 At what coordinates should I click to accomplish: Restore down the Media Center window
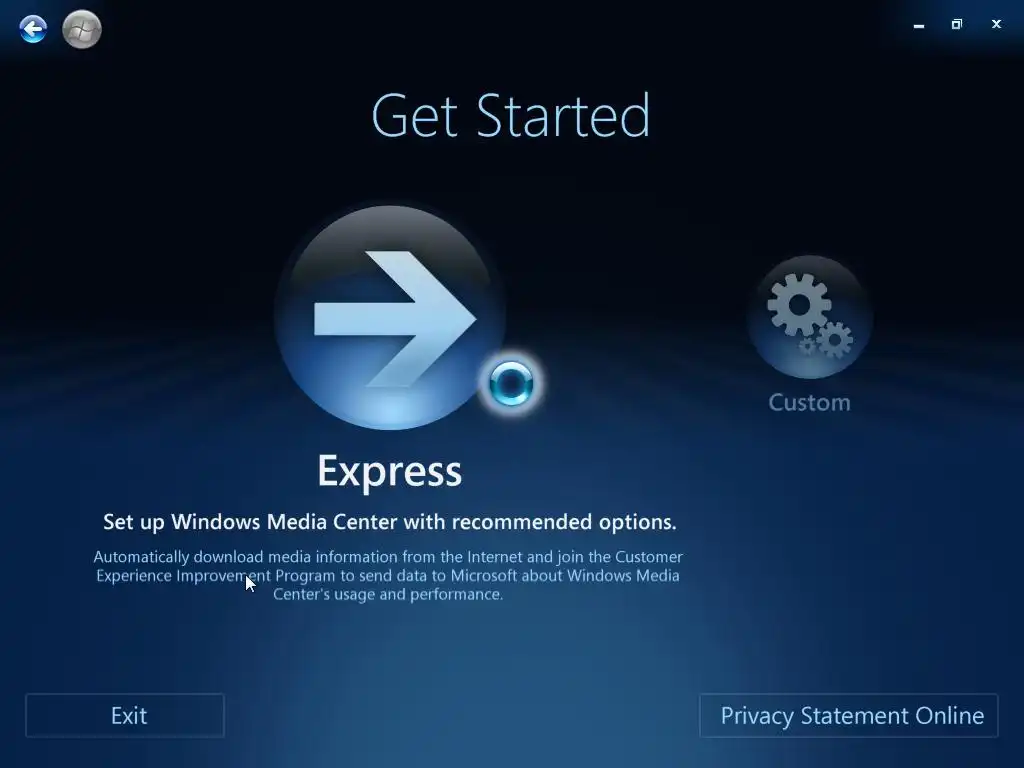pyautogui.click(x=957, y=25)
